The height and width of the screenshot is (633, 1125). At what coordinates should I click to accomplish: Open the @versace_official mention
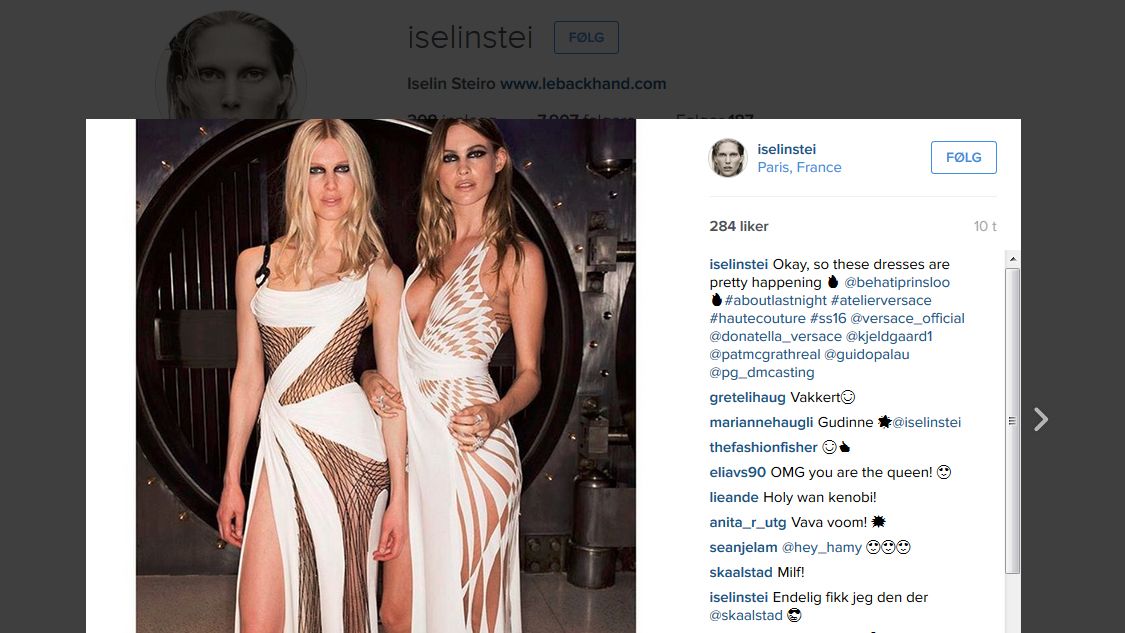[x=908, y=318]
